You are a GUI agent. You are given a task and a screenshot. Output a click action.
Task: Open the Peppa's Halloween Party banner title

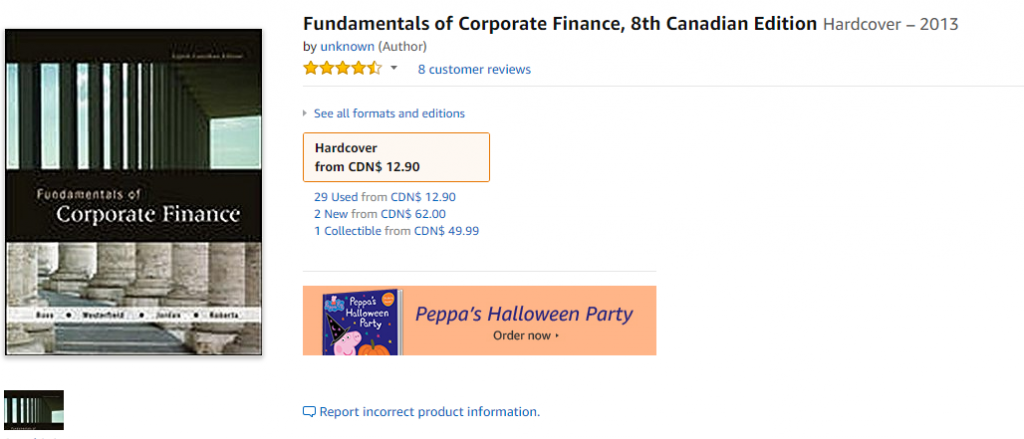[524, 314]
